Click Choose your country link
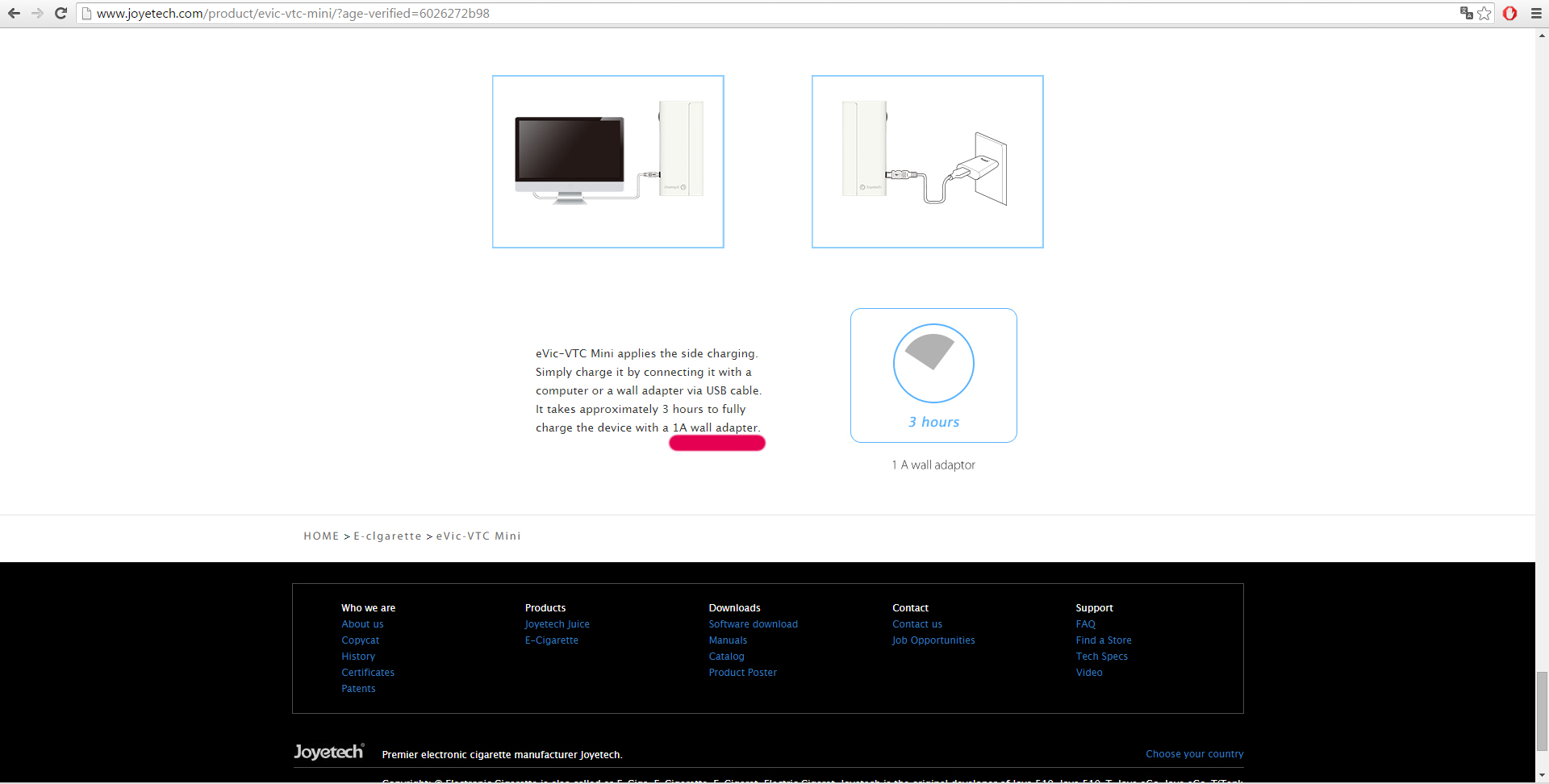The width and height of the screenshot is (1549, 784). click(1195, 754)
